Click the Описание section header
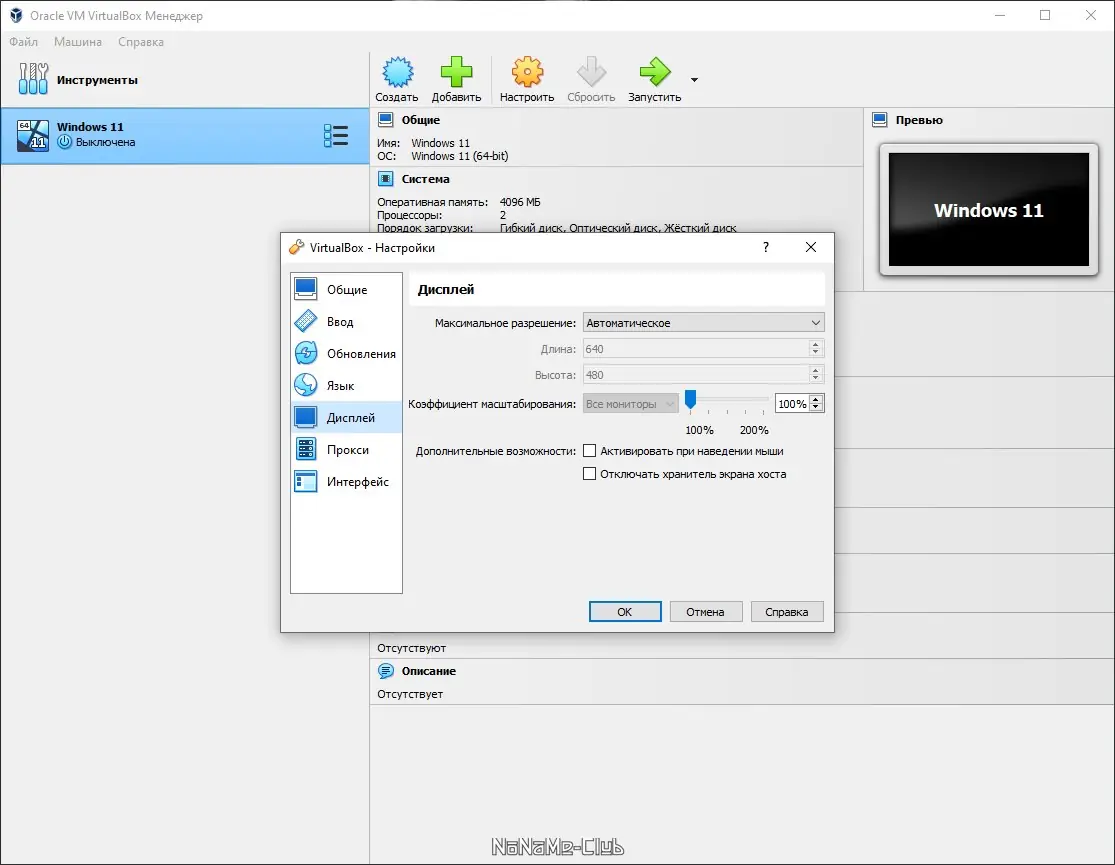This screenshot has height=865, width=1115. 428,671
